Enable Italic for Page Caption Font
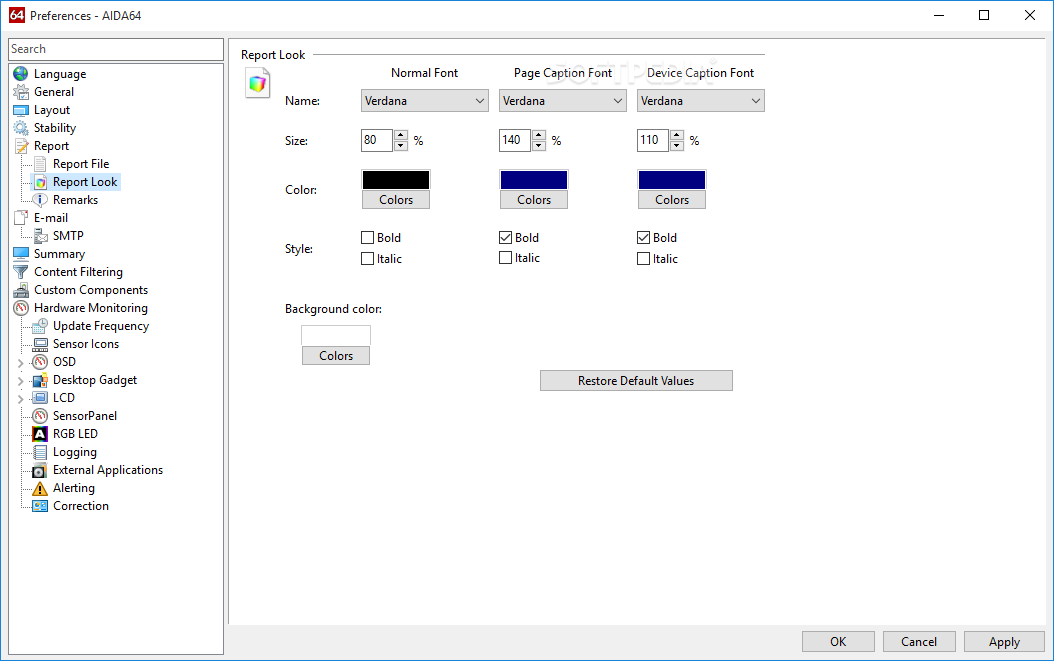The image size is (1054, 661). (505, 258)
